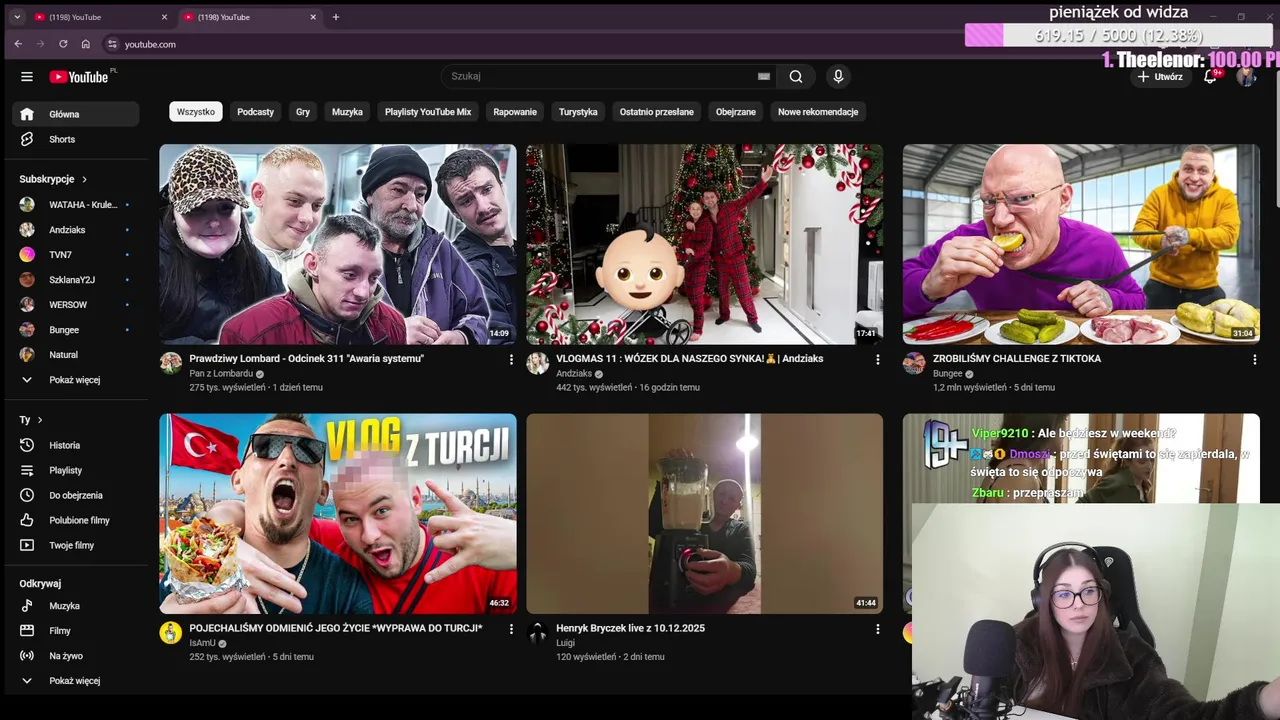This screenshot has width=1280, height=720.
Task: Select the Gry filter chip
Action: [303, 112]
